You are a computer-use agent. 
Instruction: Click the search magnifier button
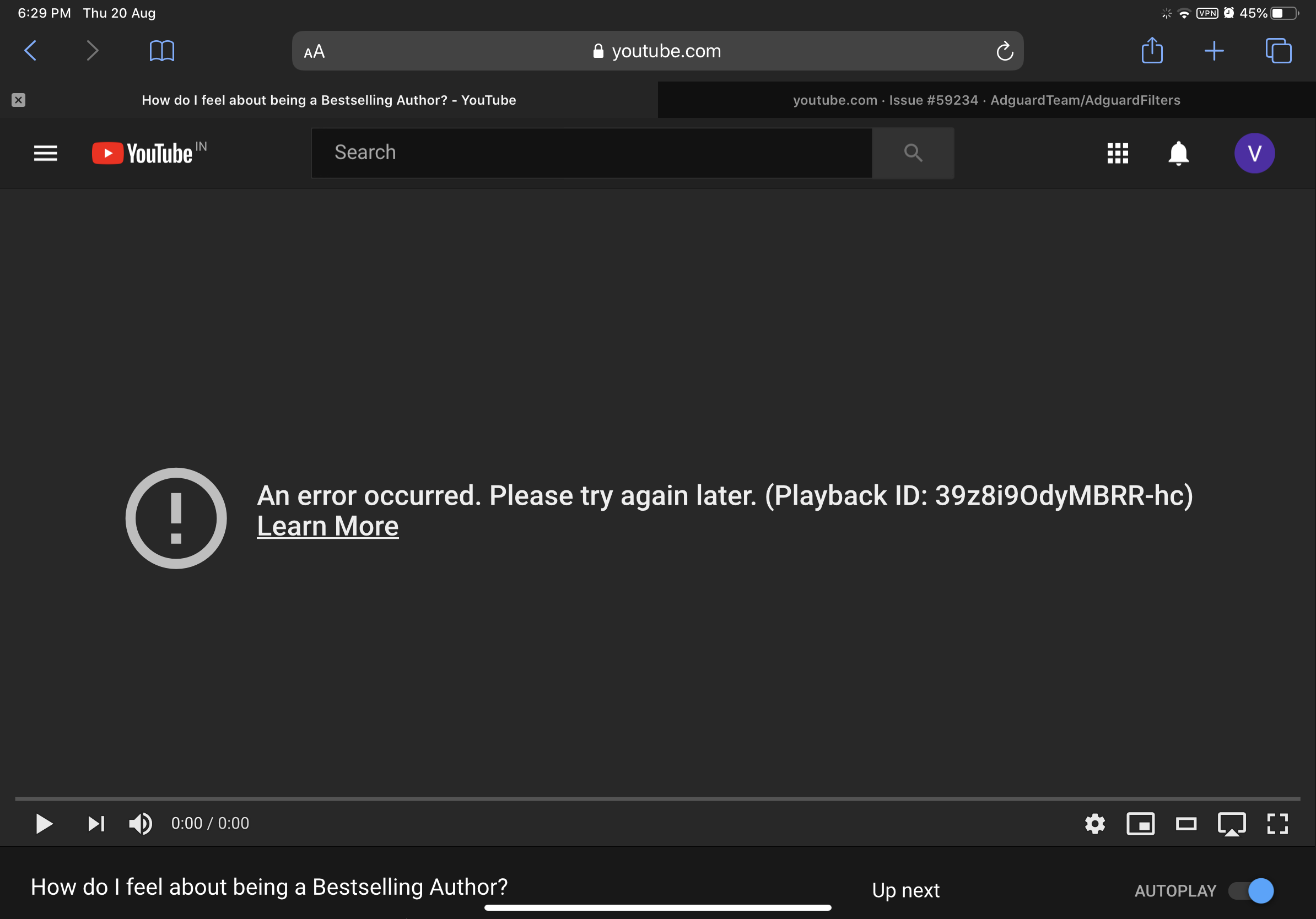pyautogui.click(x=913, y=153)
